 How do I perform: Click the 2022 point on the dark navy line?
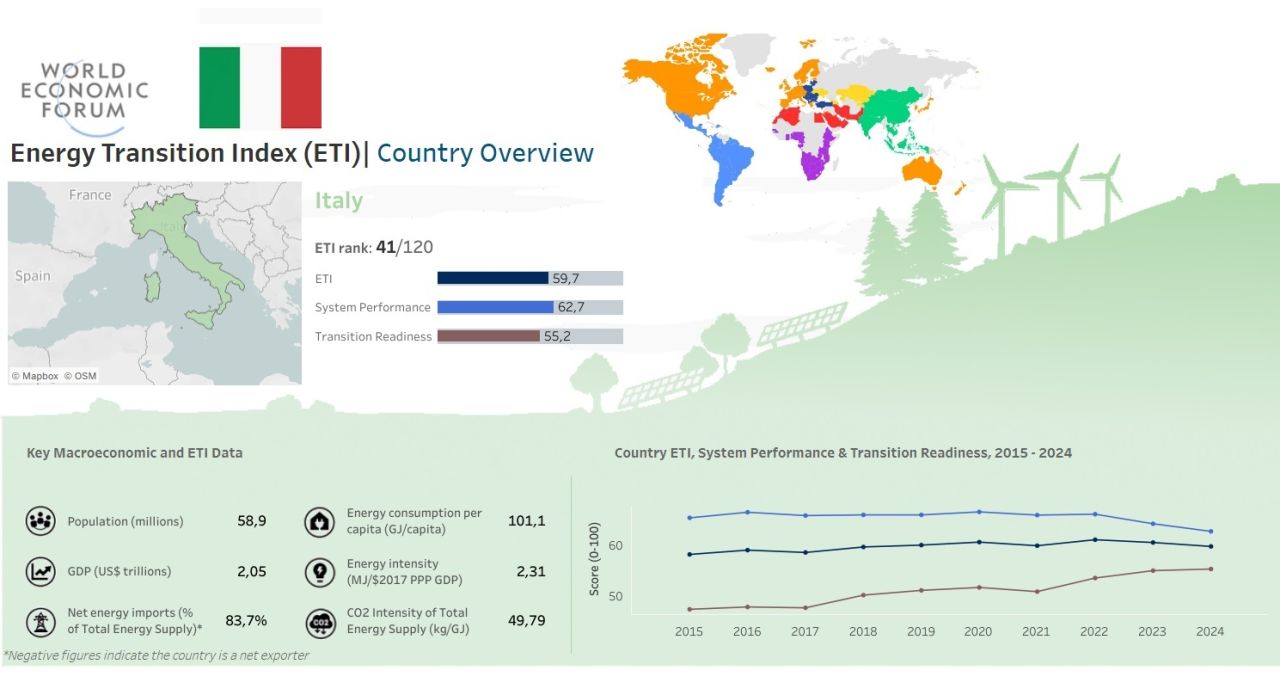point(1094,540)
